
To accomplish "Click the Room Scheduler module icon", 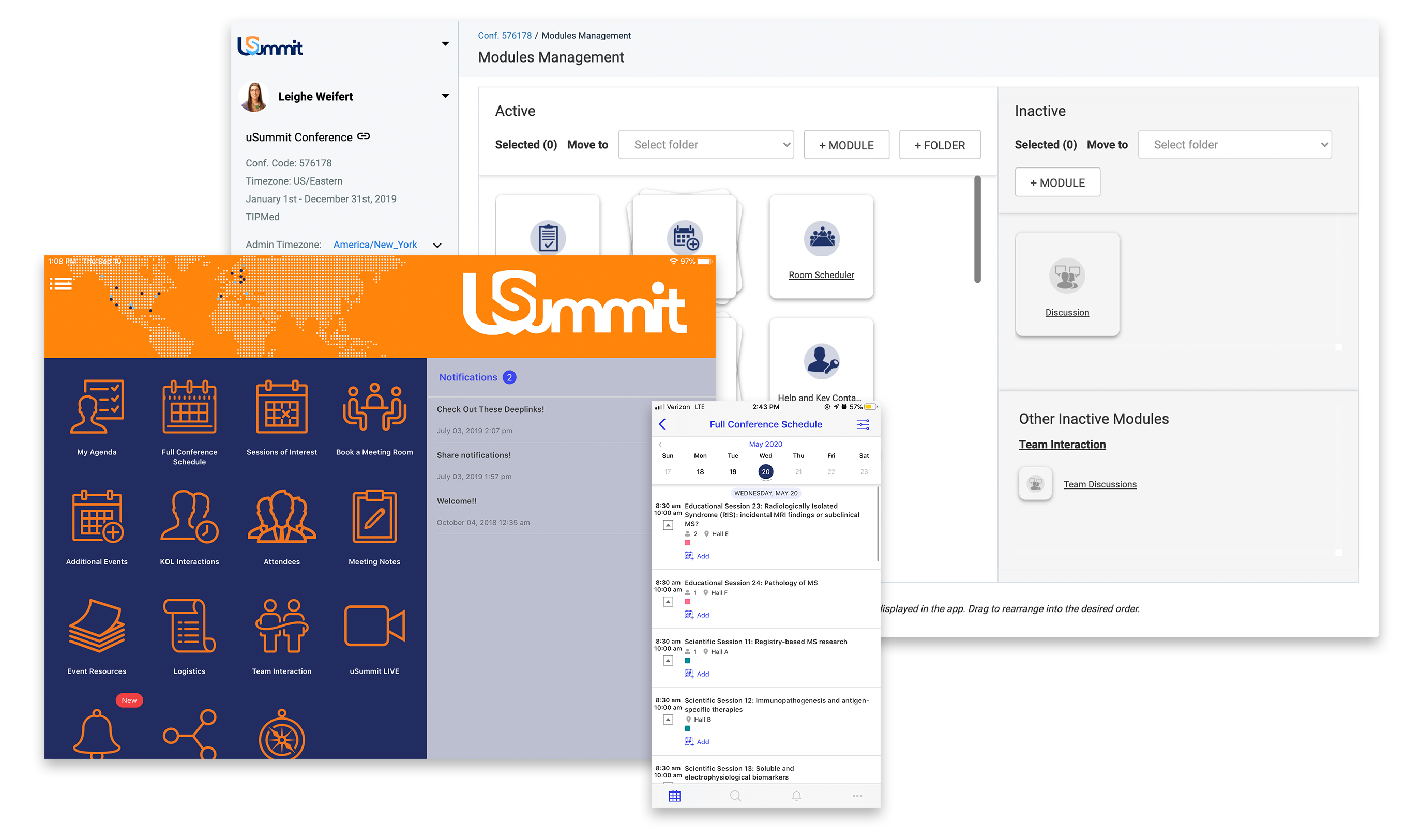I will pos(821,238).
